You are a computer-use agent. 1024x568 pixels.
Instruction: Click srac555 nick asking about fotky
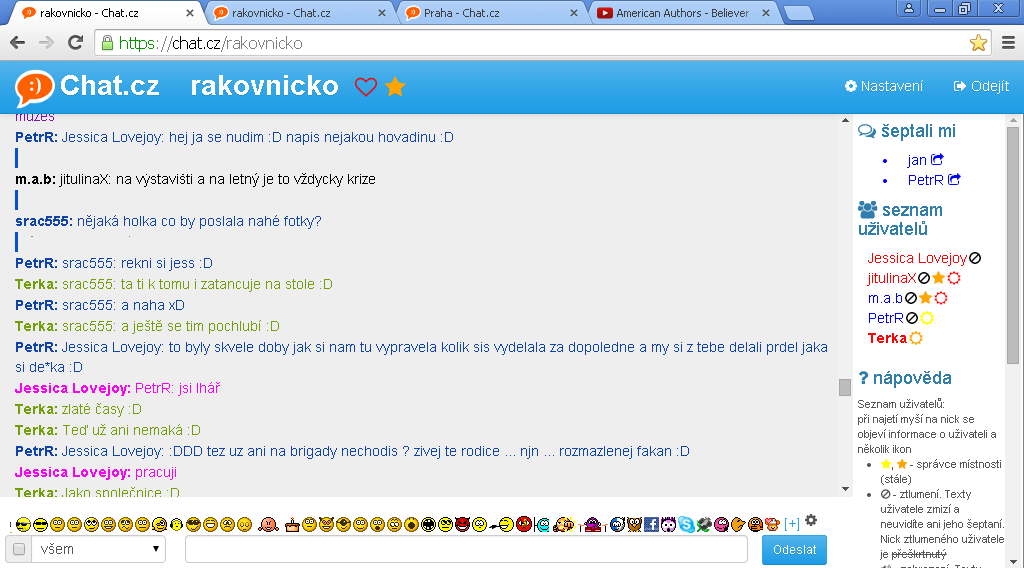pyautogui.click(x=44, y=221)
